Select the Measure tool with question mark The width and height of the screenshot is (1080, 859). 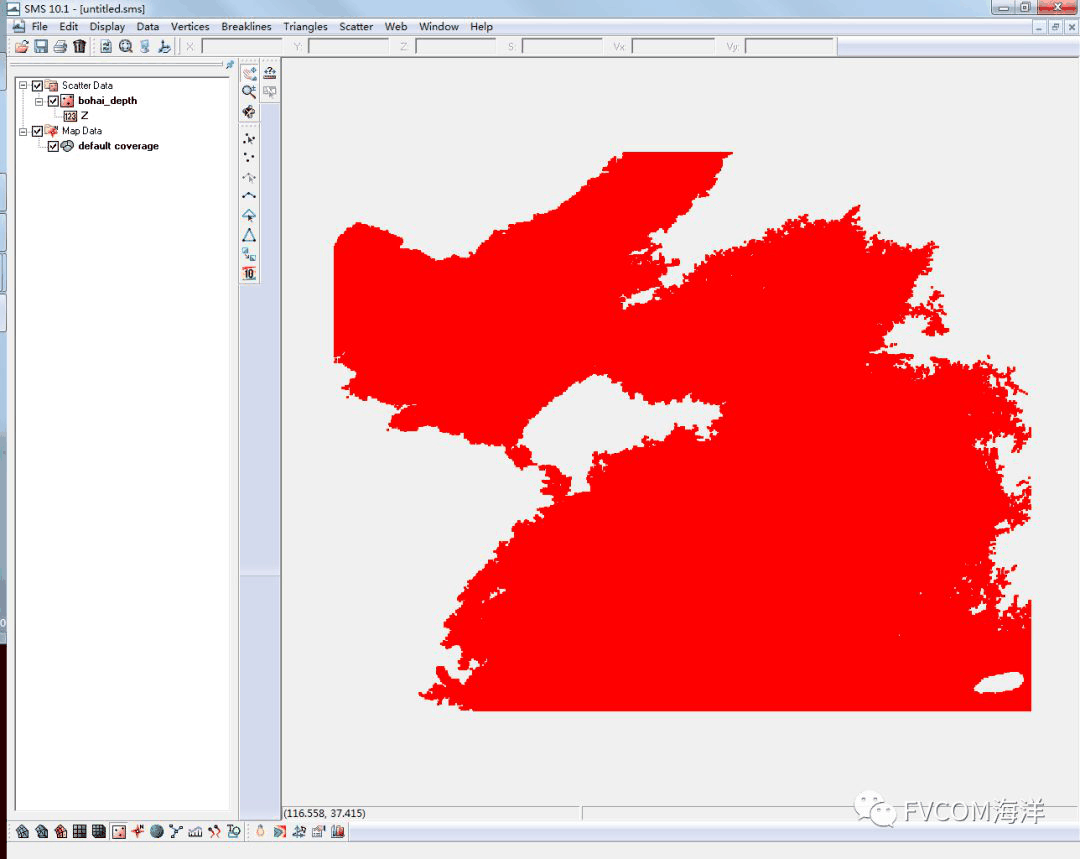[x=270, y=72]
